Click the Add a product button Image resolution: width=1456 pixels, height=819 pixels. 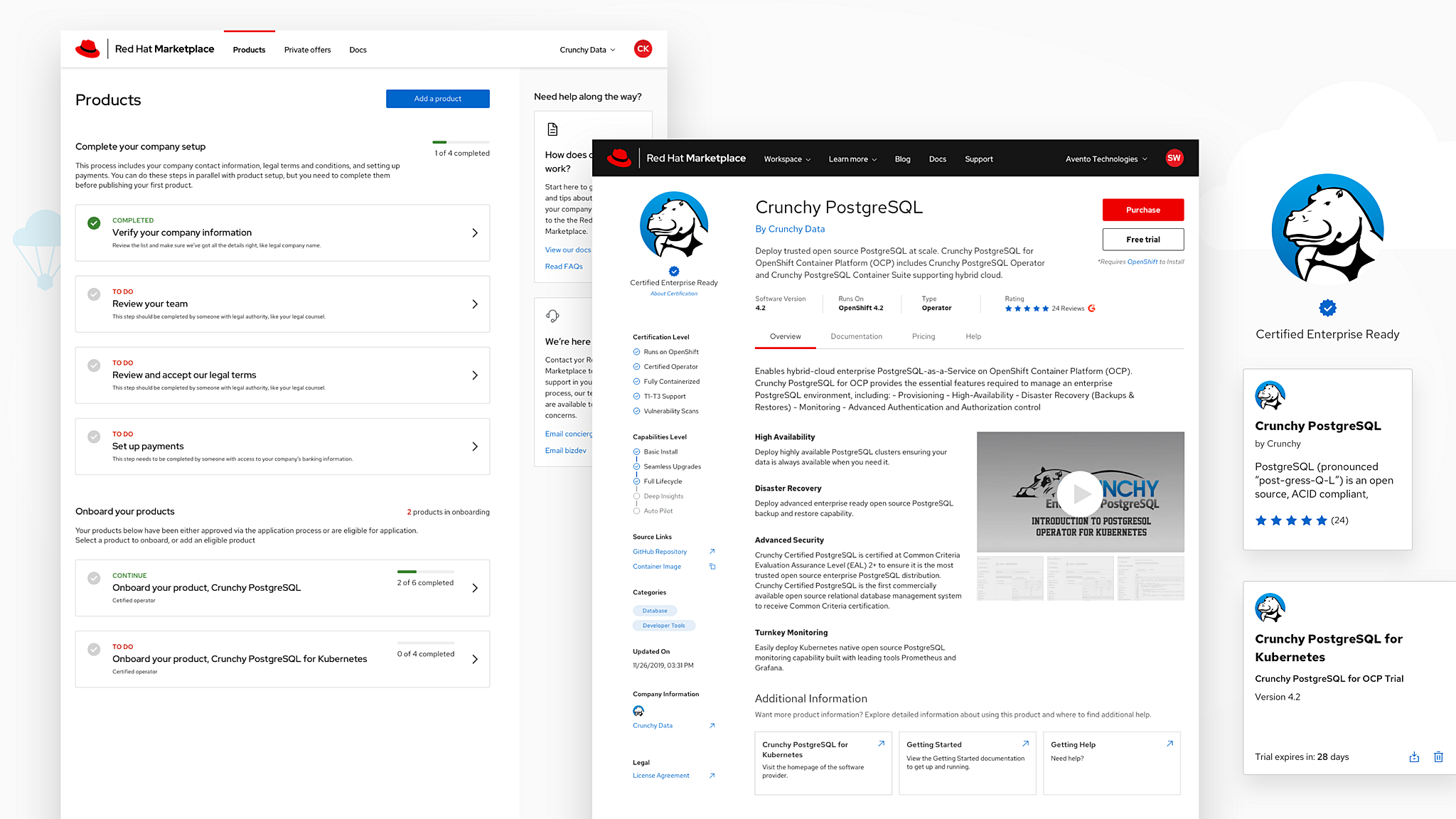[438, 99]
